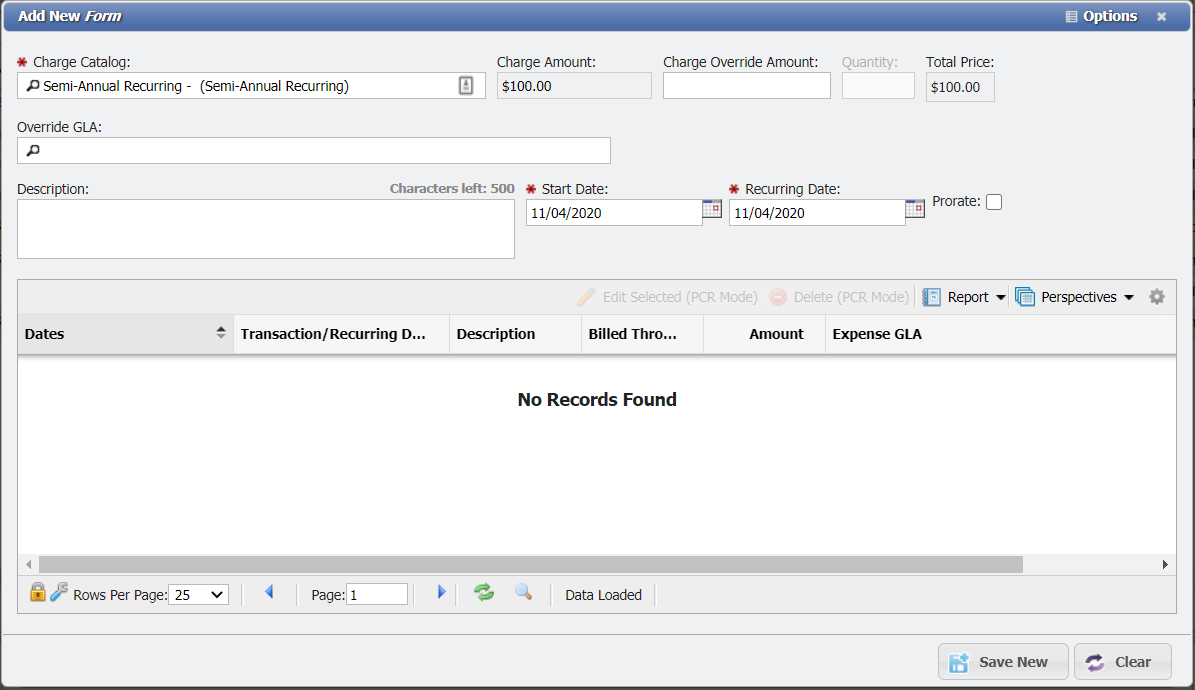The width and height of the screenshot is (1195, 690).
Task: Click the Billed Thro... column header
Action: tap(642, 334)
